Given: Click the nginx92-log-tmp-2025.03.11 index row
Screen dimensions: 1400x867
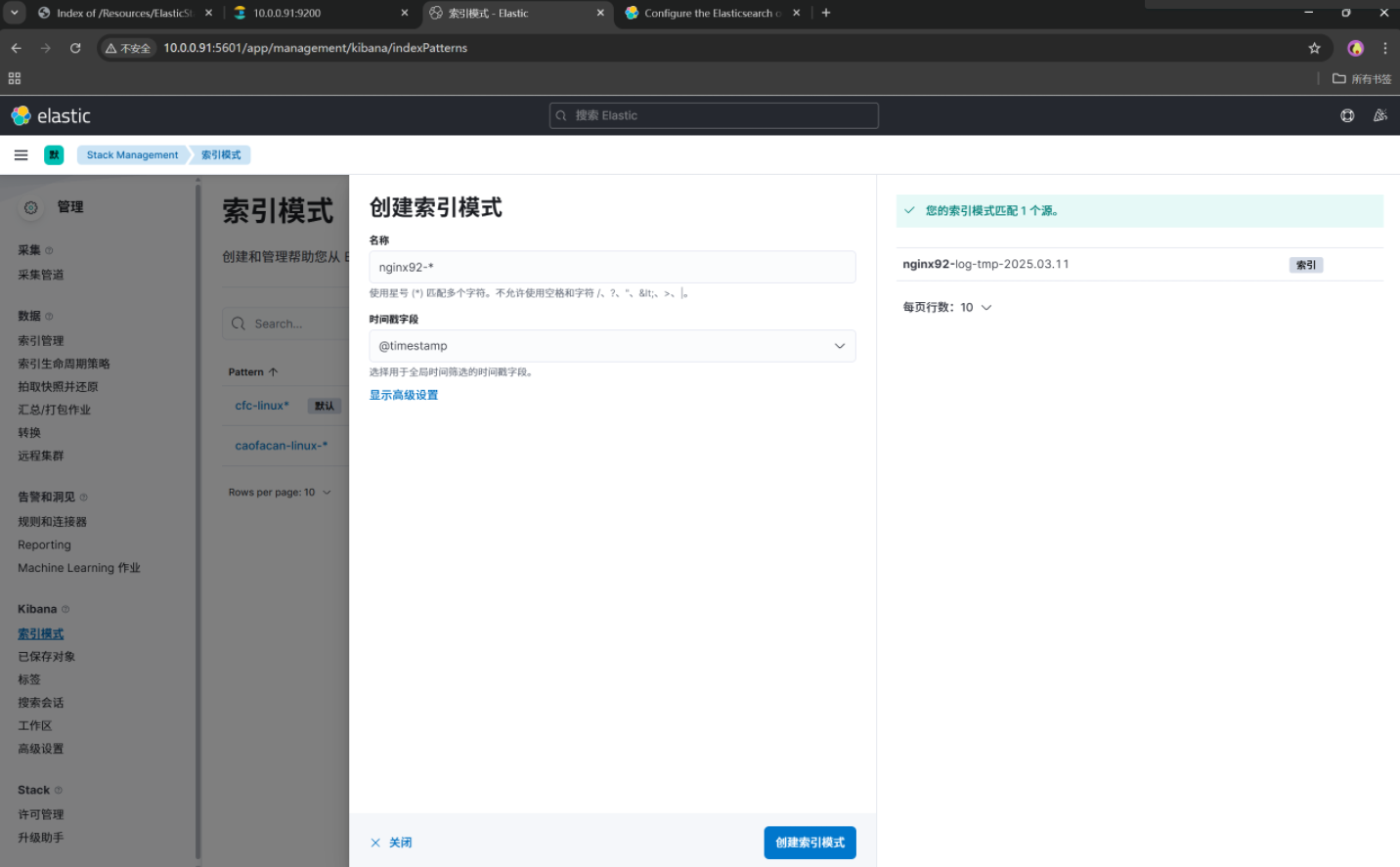Looking at the screenshot, I should [1140, 264].
